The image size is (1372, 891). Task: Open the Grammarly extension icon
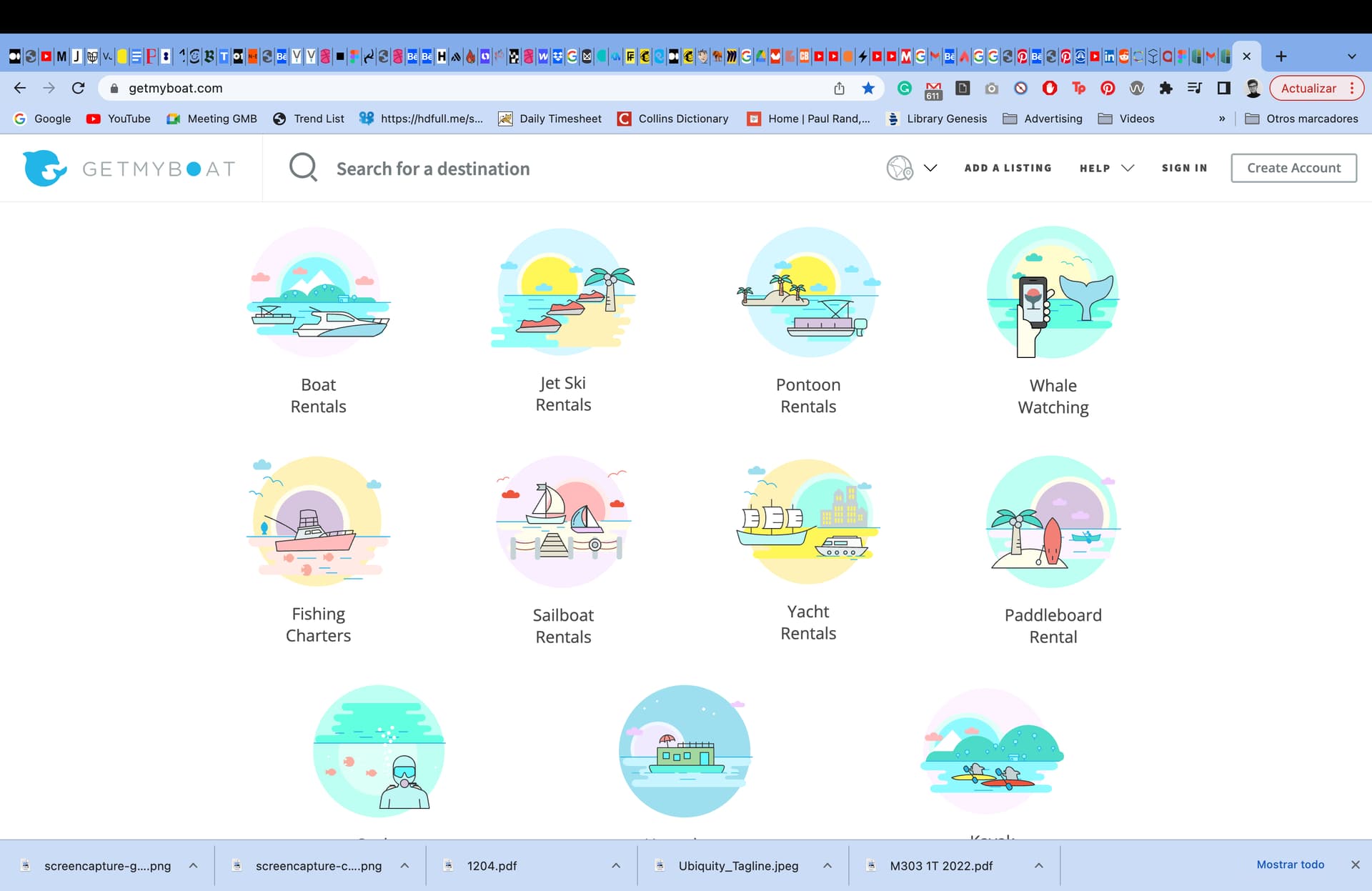coord(905,88)
